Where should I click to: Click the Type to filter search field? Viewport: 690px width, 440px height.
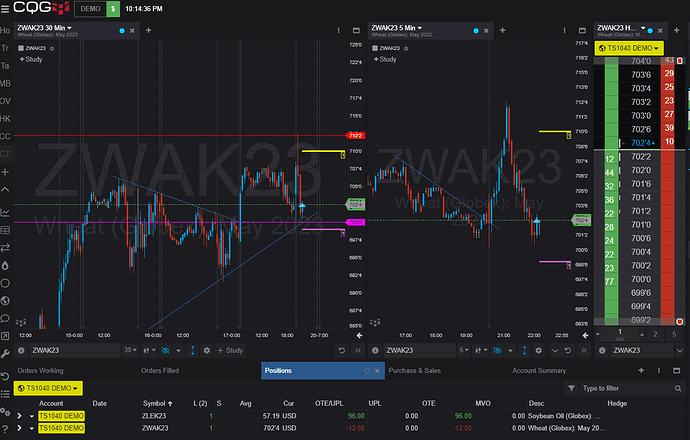(x=630, y=388)
